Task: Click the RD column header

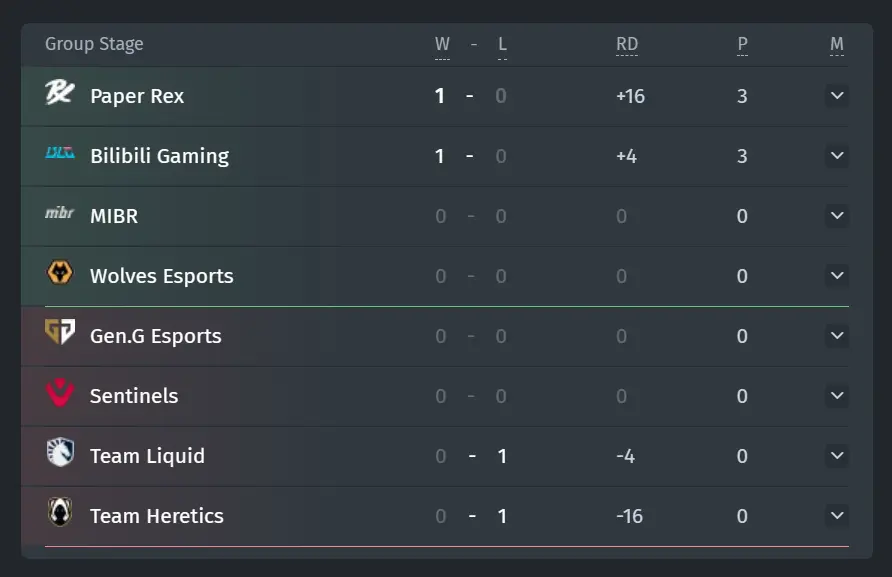Action: [627, 44]
